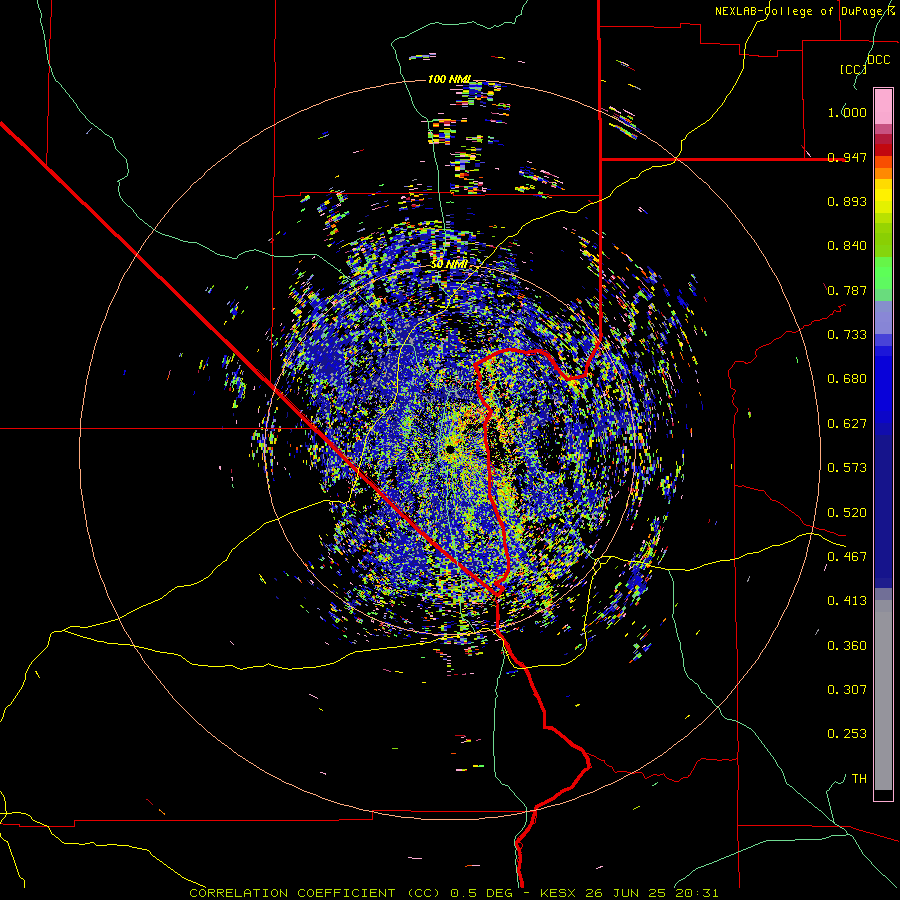Click the TH threshold label
Viewport: 900px width, 900px height.
pos(859,779)
